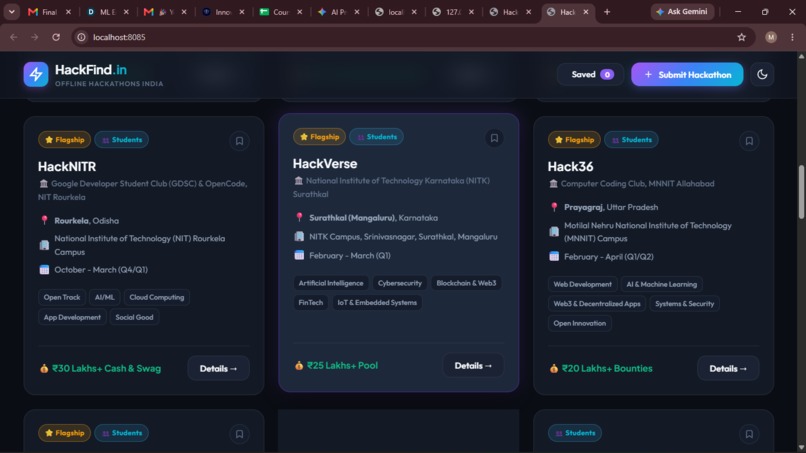Open Details for HackNITR
Image resolution: width=806 pixels, height=453 pixels.
218,369
